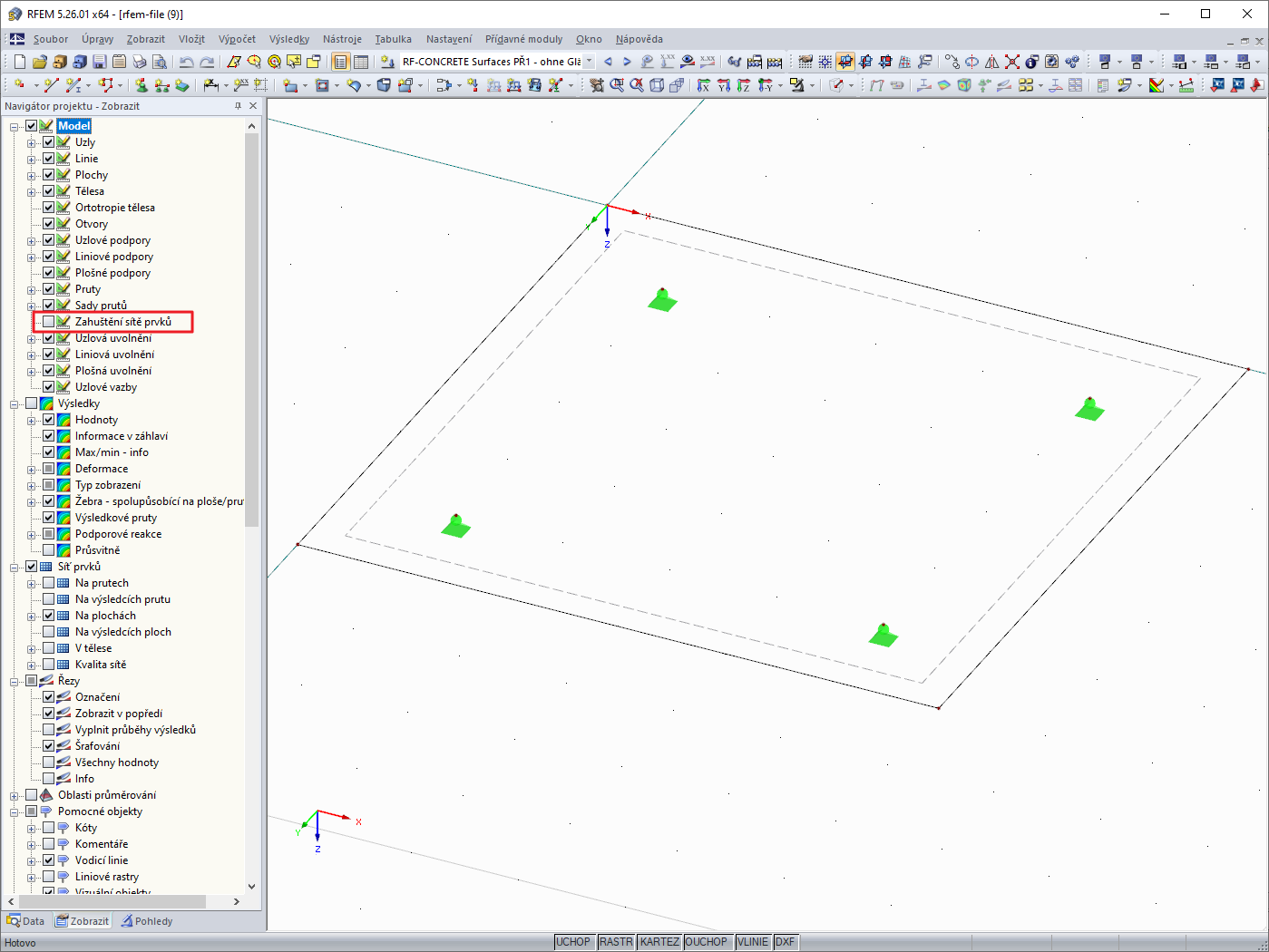
Task: Select the new line tool
Action: [51, 85]
